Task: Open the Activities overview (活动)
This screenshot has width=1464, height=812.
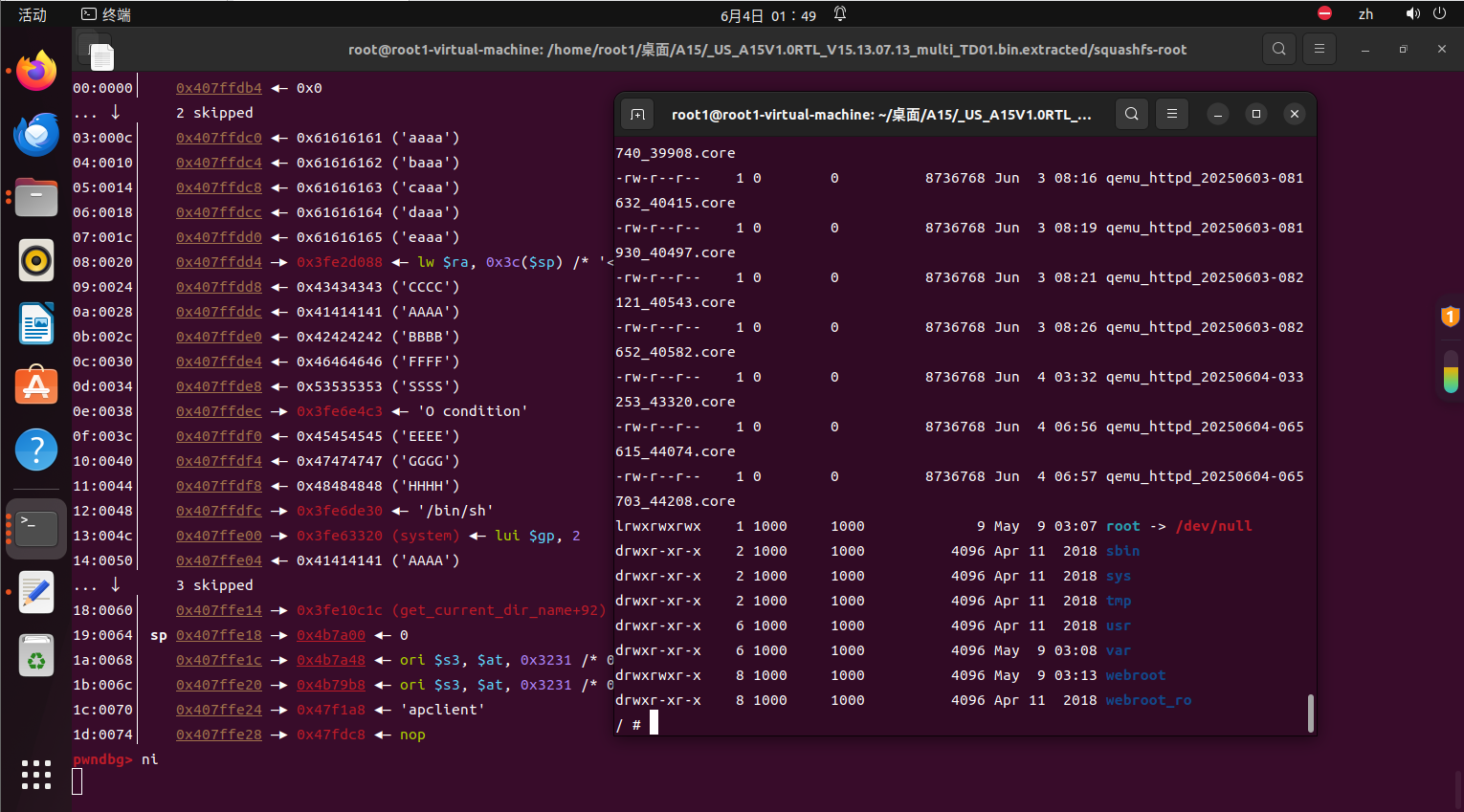Action: coord(33,14)
